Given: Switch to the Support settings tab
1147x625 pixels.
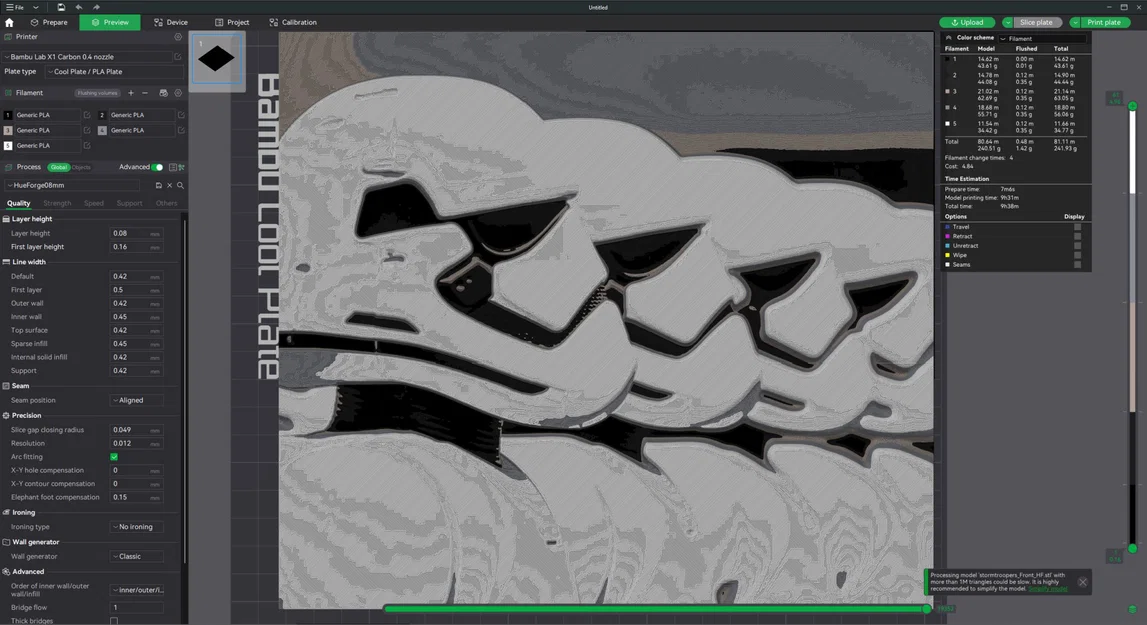Looking at the screenshot, I should tap(129, 203).
